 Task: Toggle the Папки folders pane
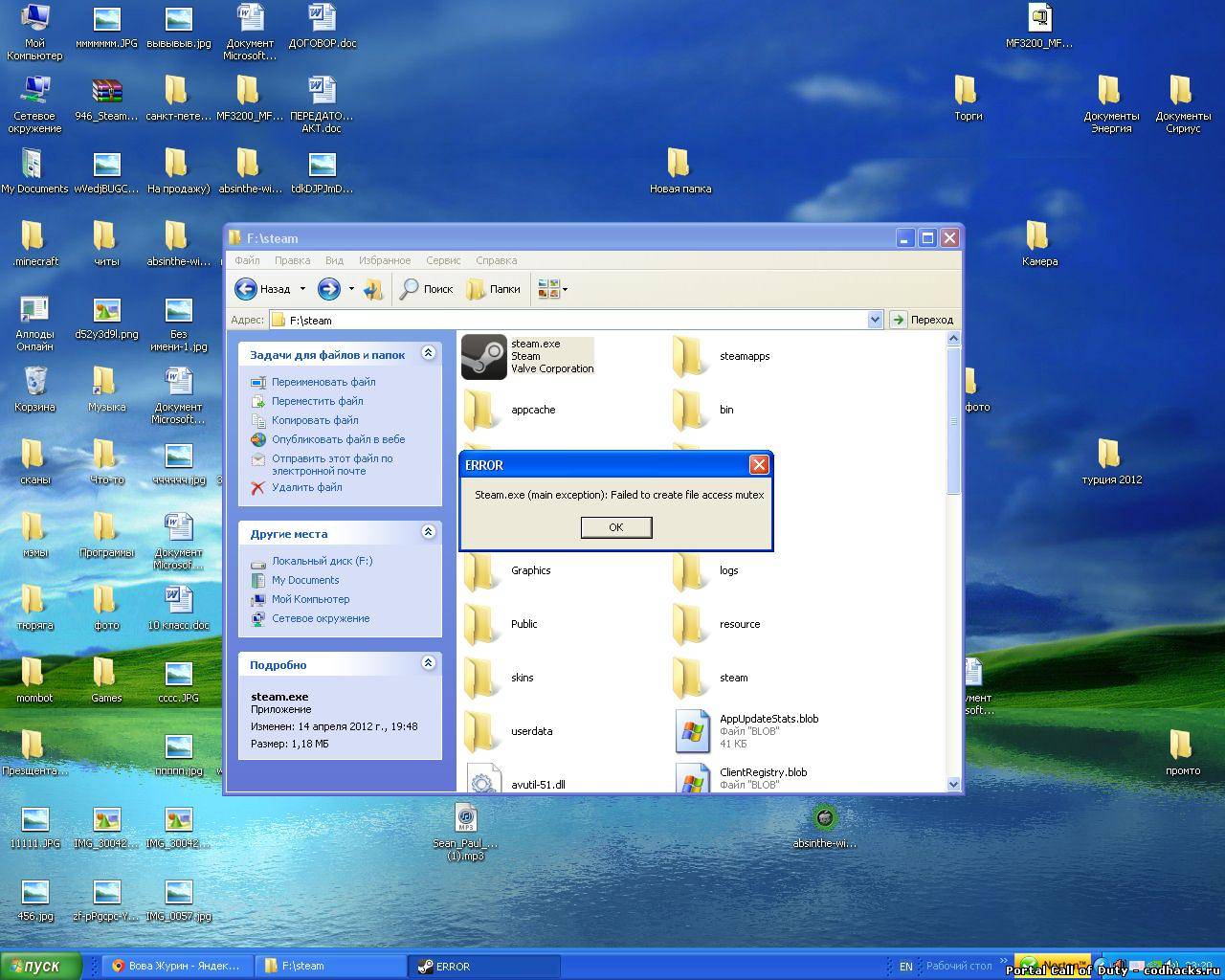[x=493, y=289]
